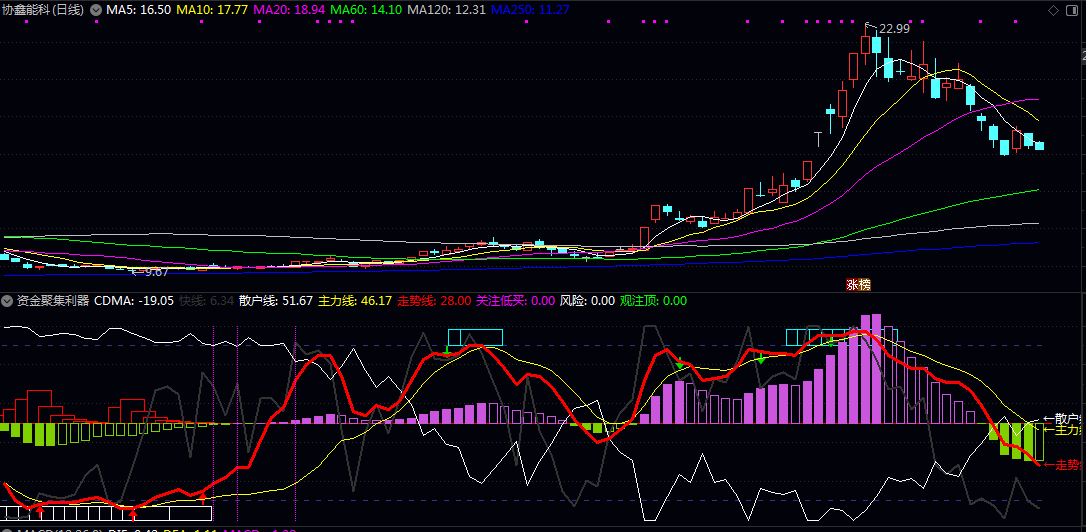
Task: Select the 走势线 red value label
Action: tap(434, 301)
